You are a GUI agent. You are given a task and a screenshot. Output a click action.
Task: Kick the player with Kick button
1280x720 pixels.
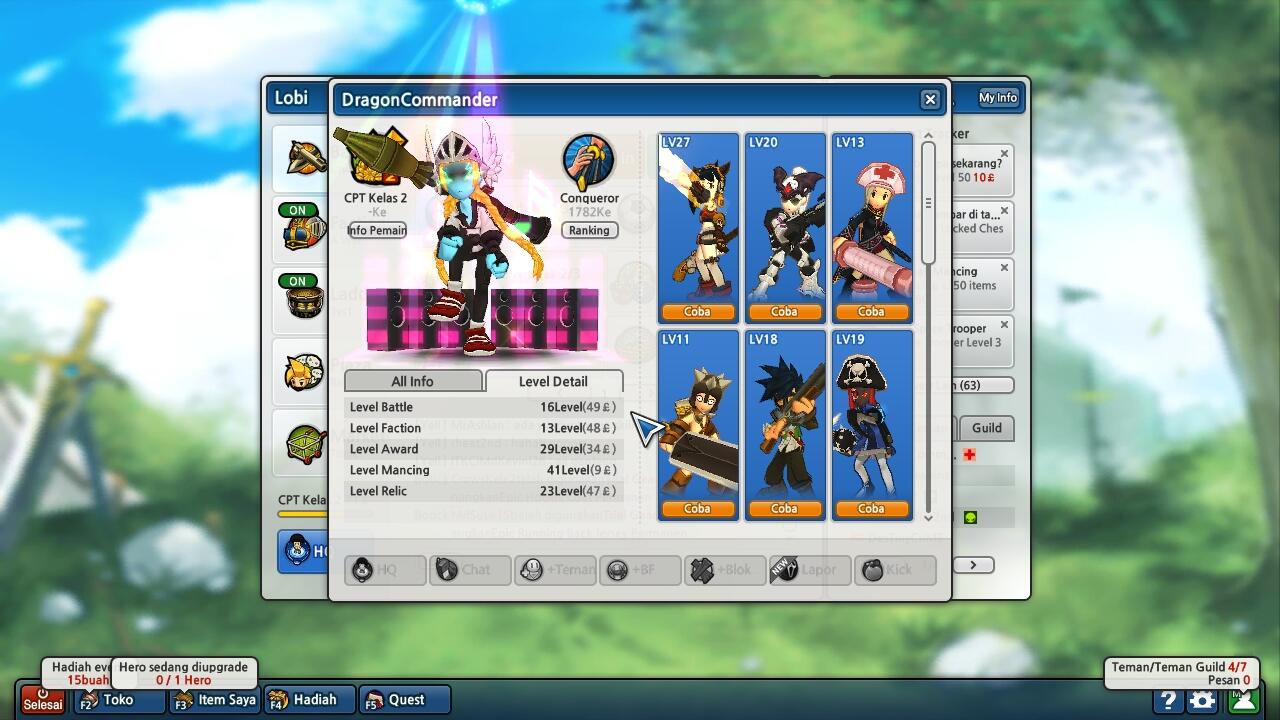(895, 570)
